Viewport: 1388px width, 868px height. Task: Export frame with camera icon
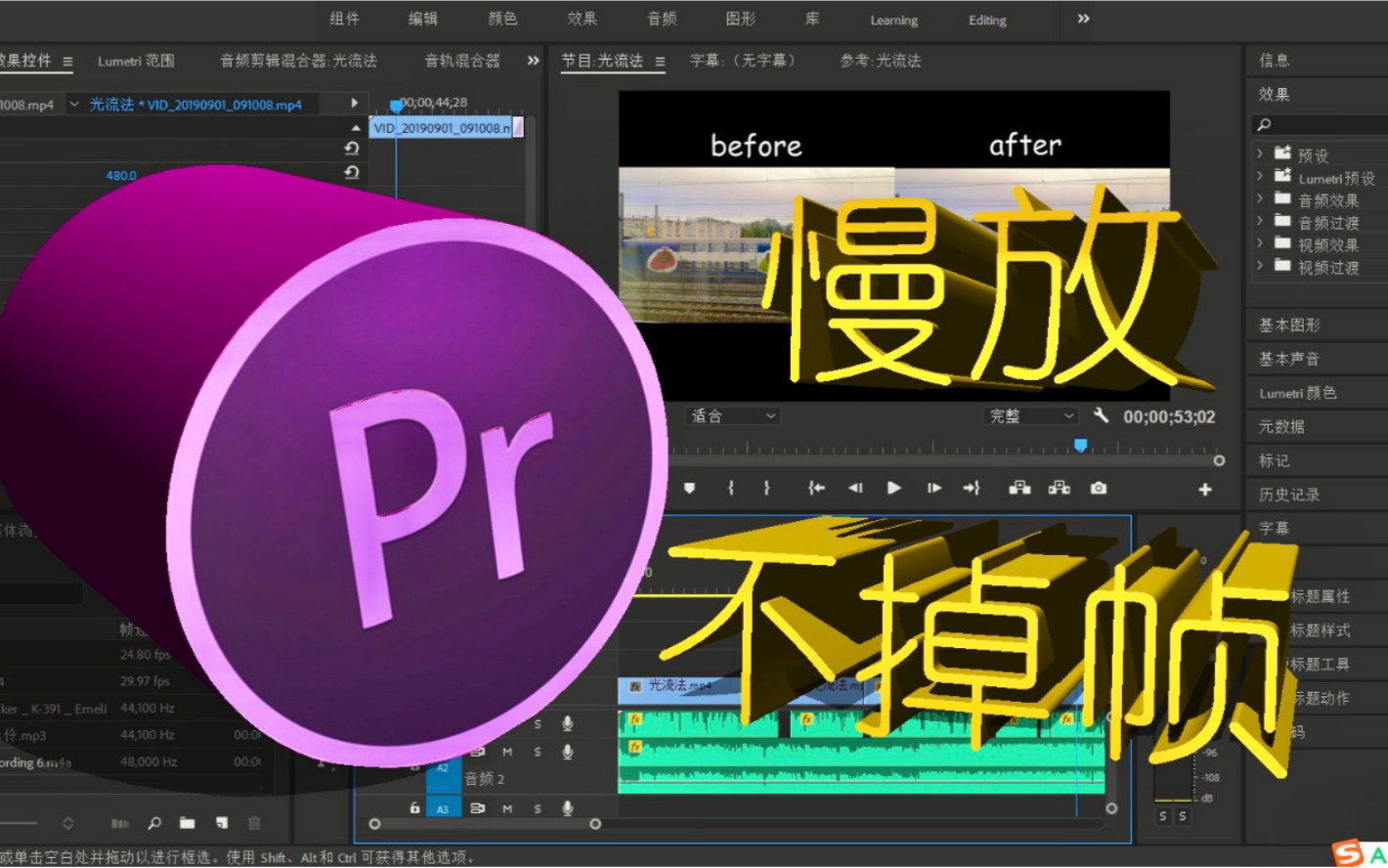pos(1099,488)
